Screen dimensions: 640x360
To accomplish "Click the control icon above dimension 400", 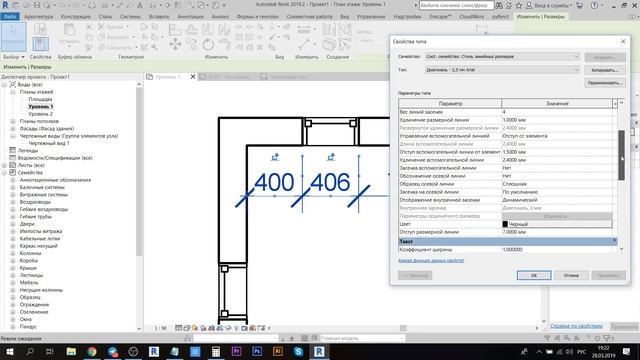I will [x=275, y=157].
